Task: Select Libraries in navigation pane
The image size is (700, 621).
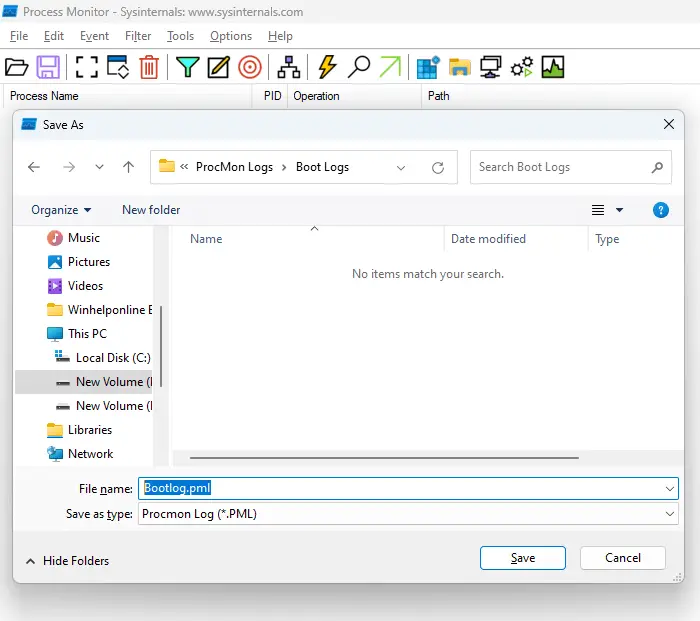Action: [79, 430]
